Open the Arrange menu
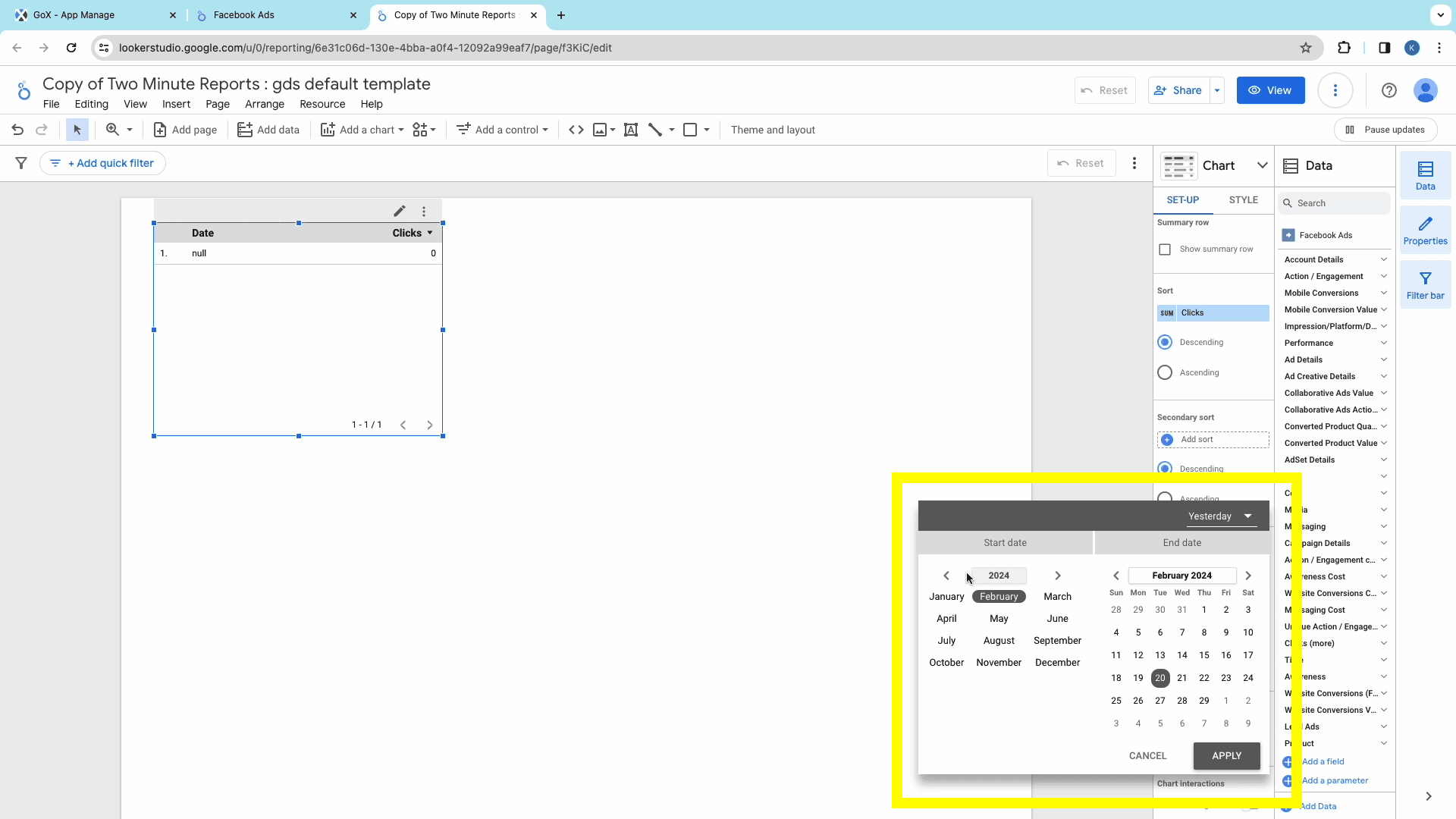The height and width of the screenshot is (819, 1456). [265, 104]
